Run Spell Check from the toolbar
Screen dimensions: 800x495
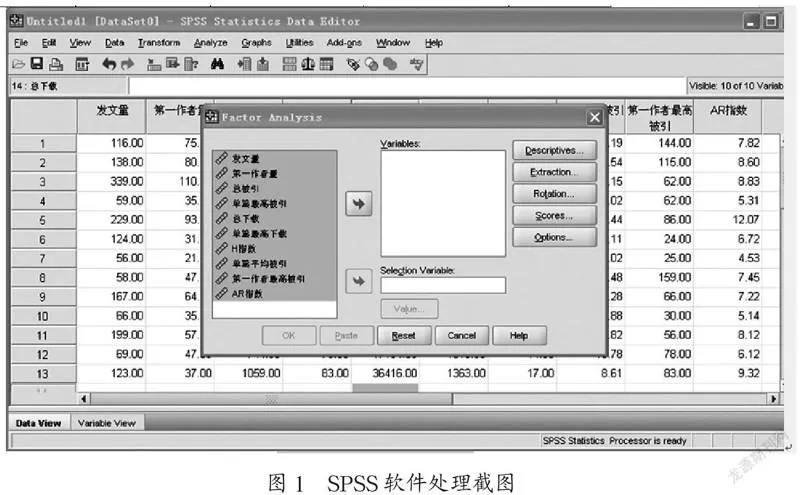pos(416,64)
